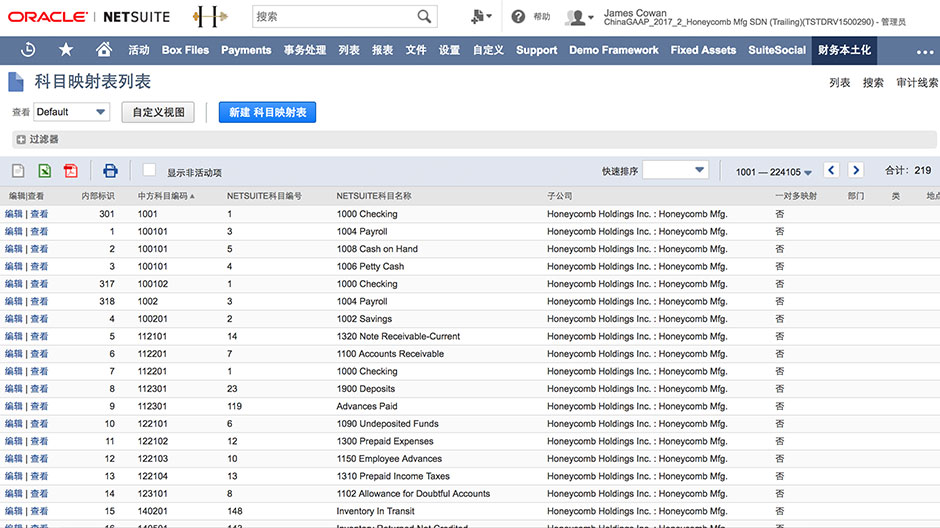
Task: Export the list to Excel icon
Action: click(44, 171)
